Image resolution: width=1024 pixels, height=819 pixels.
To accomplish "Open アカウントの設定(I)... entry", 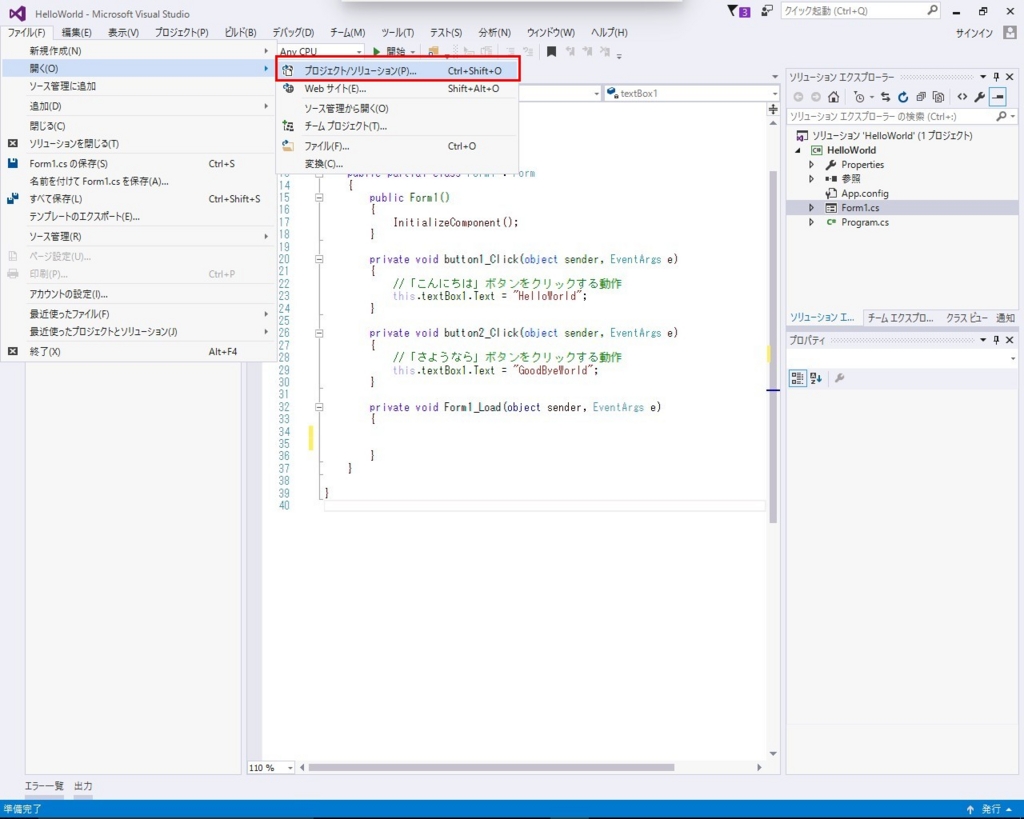I will 138,294.
